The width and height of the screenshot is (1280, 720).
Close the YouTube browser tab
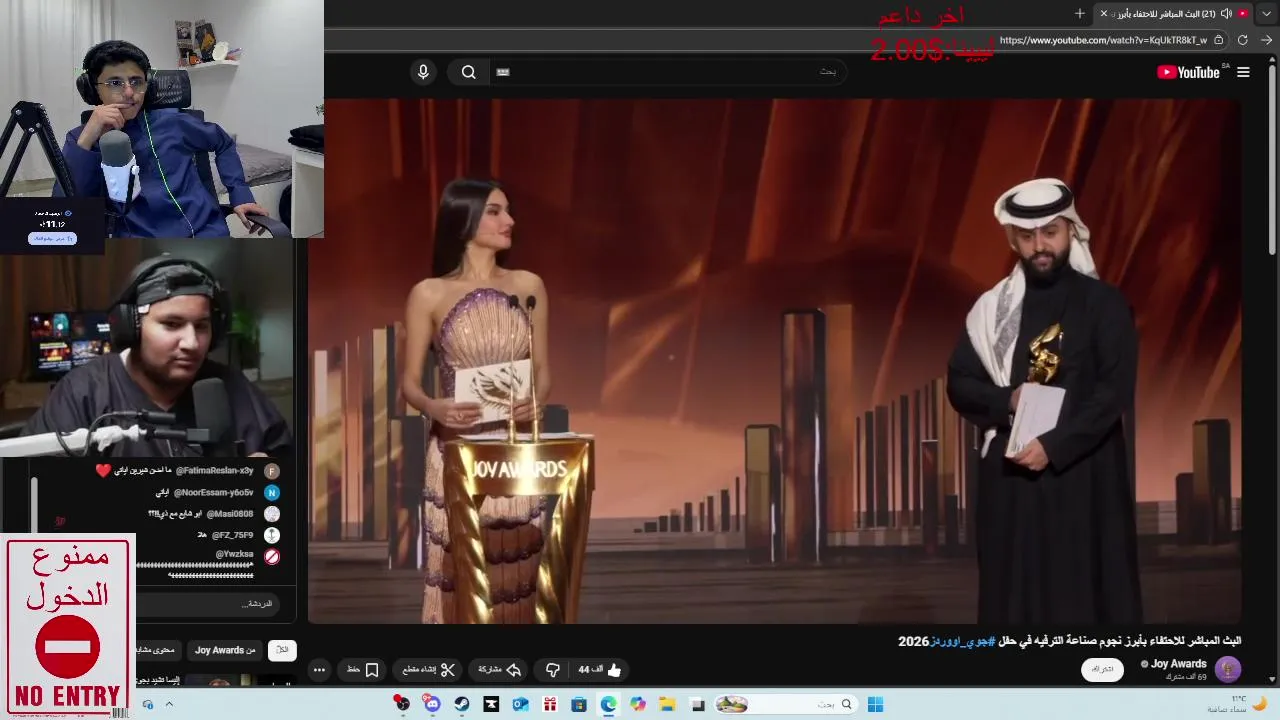1104,13
